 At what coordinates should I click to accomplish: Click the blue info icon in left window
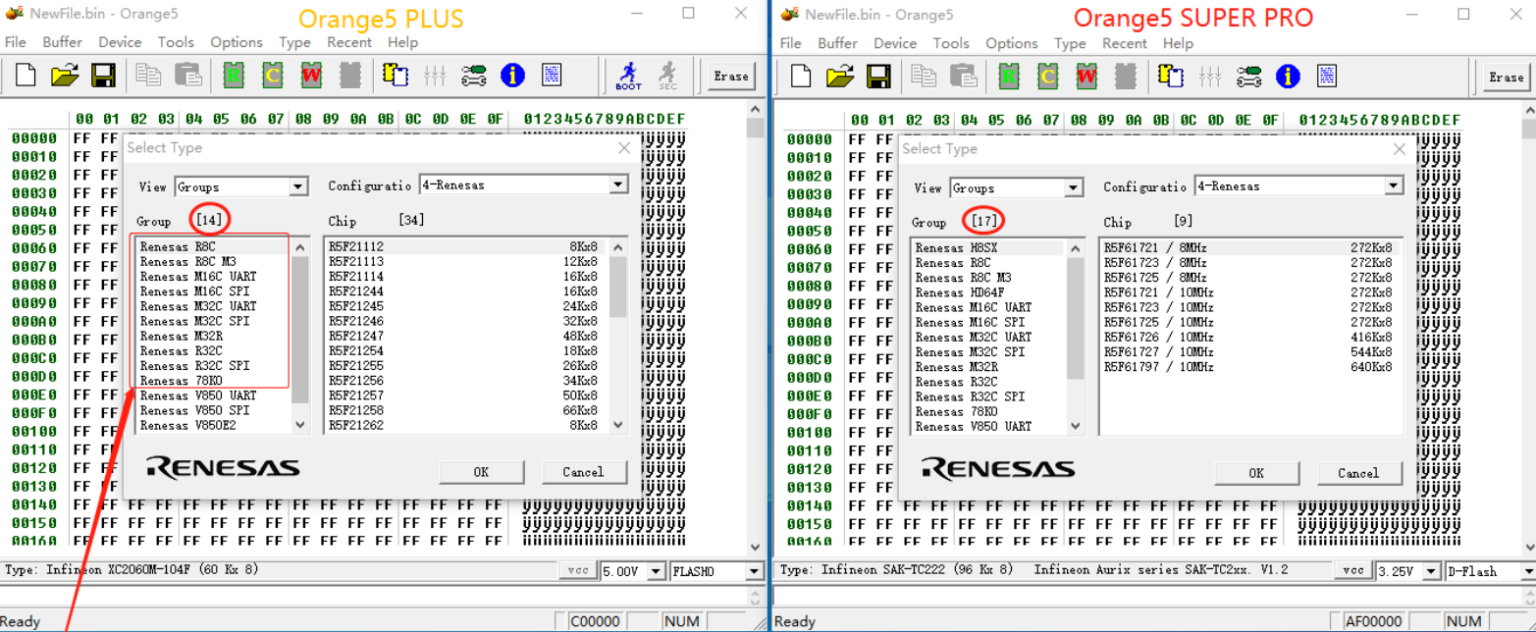click(512, 76)
